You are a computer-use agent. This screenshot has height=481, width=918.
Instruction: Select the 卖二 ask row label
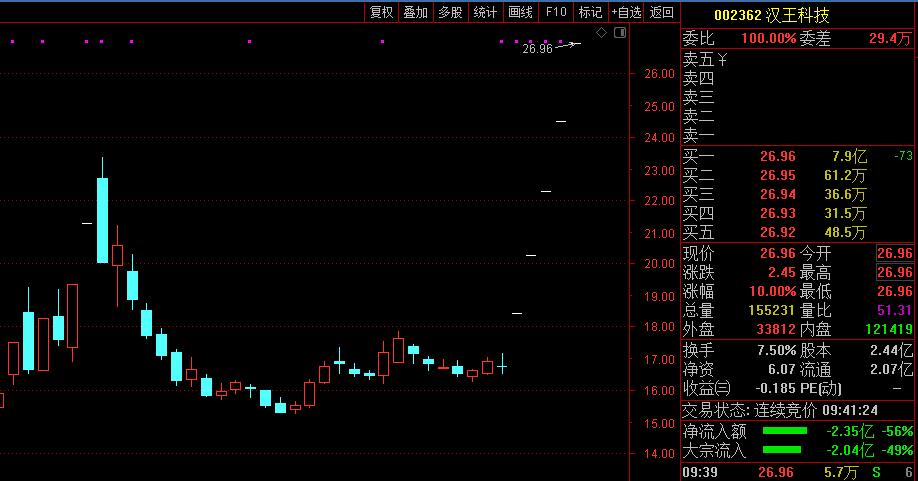[698, 116]
